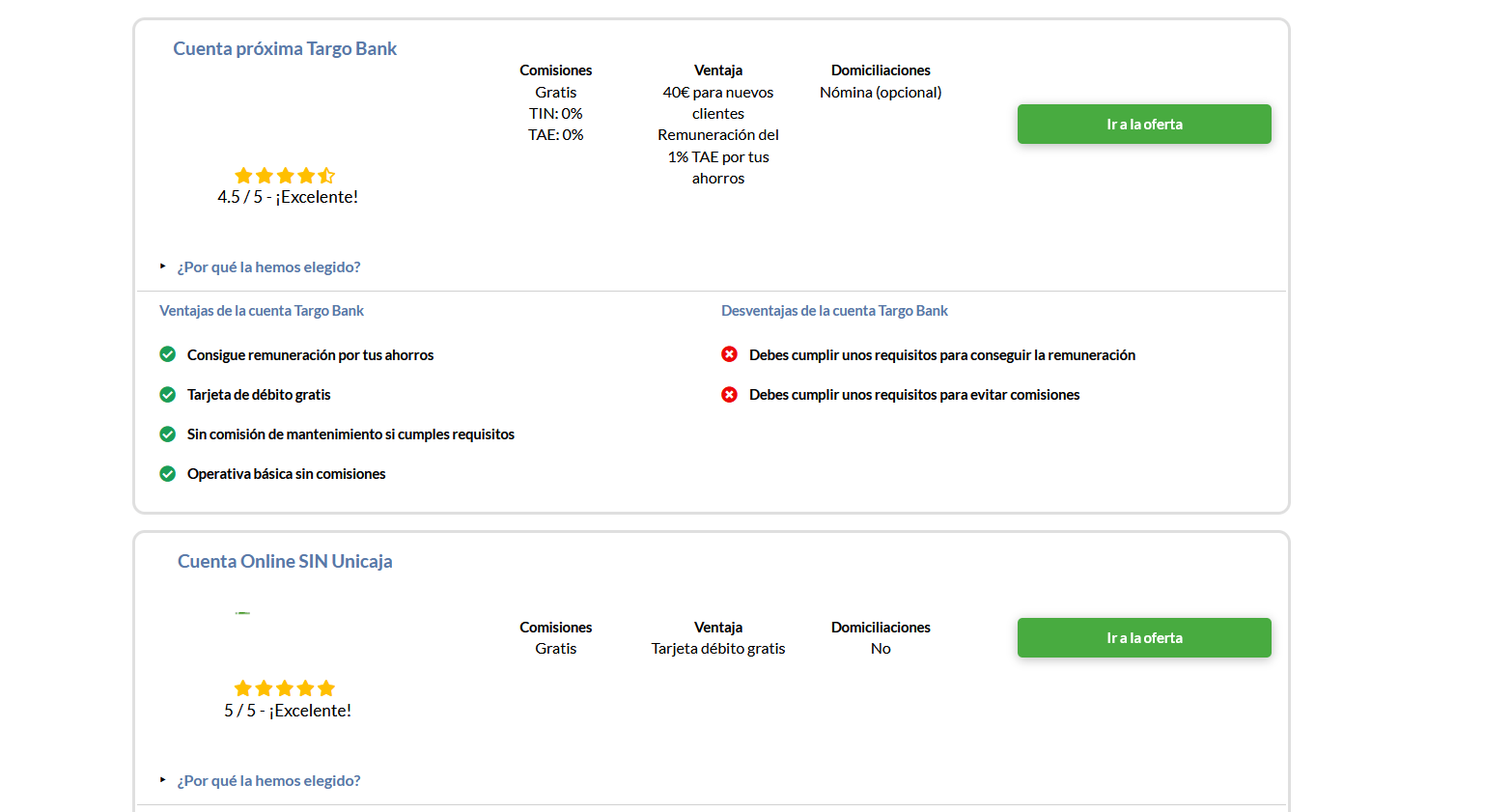Click the 4.5 star rating for Targo Bank
1511x812 pixels.
pyautogui.click(x=285, y=176)
